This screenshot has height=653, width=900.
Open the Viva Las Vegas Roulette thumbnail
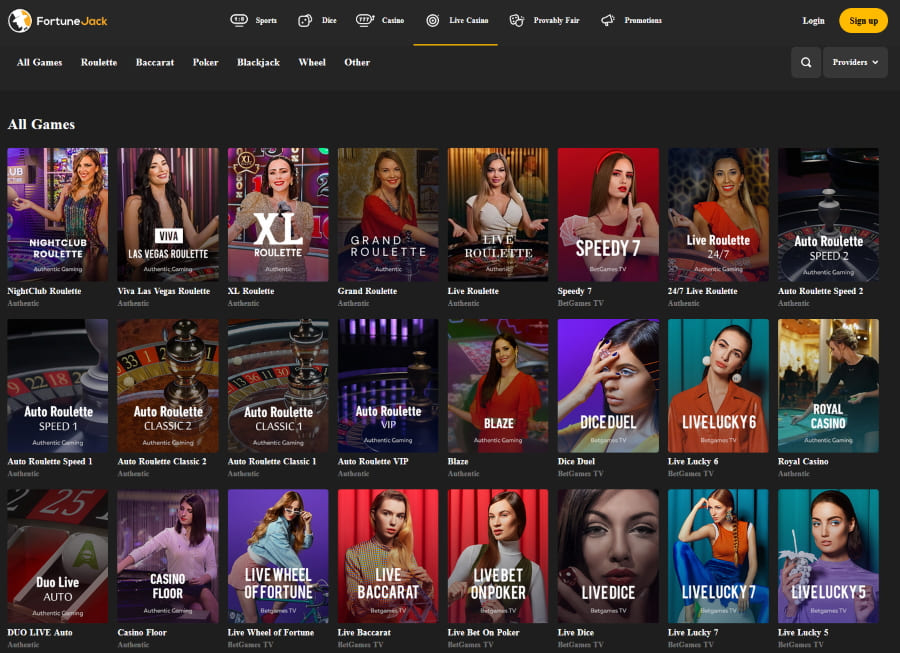coord(168,215)
